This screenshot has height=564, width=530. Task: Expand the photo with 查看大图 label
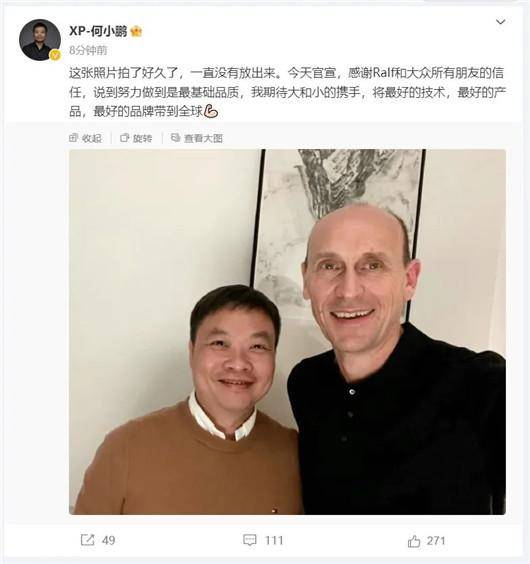203,138
